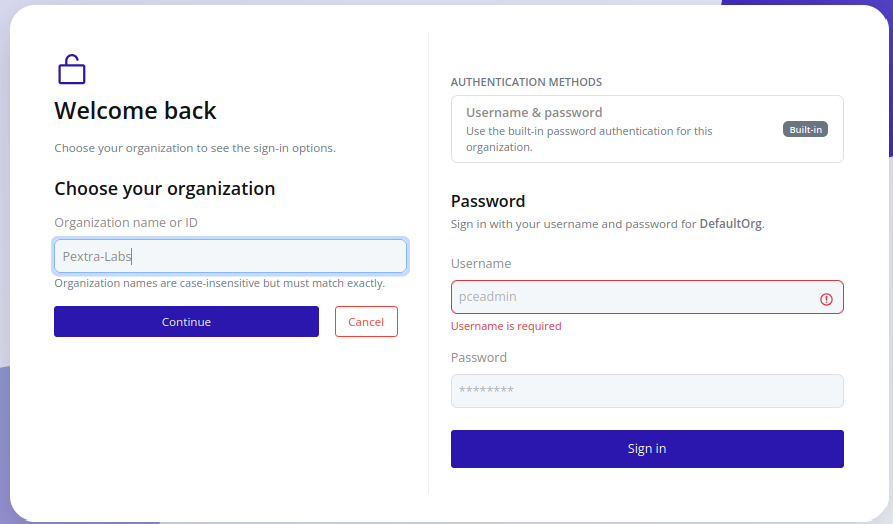Click the Password label above the password field
The width and height of the screenshot is (893, 524).
click(479, 357)
